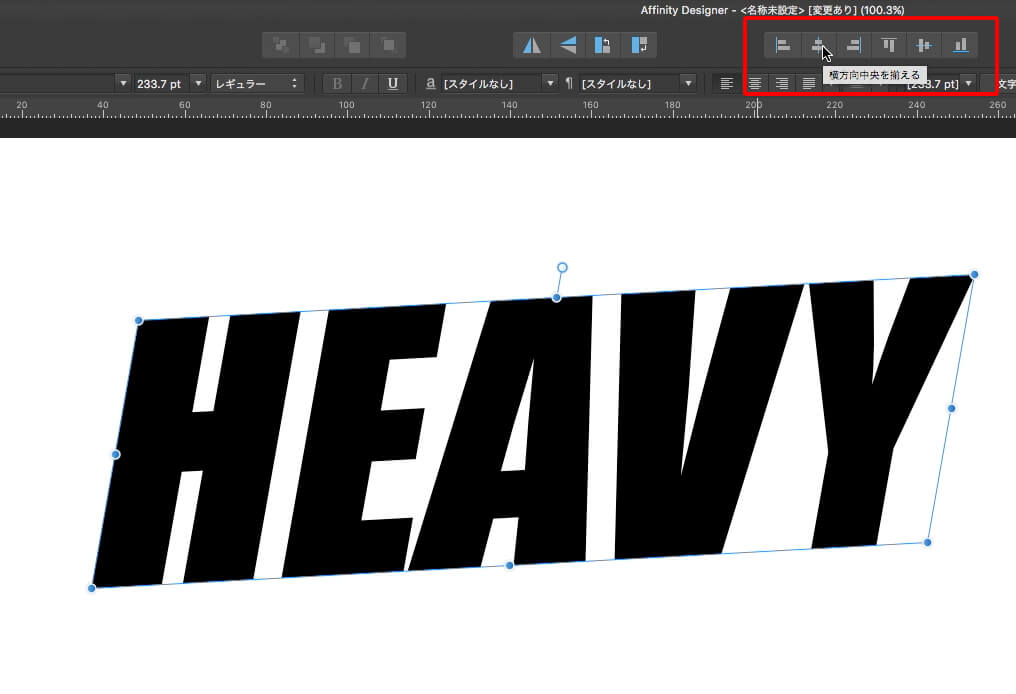Align objects to vertical middle
This screenshot has height=694, width=1016.
(924, 45)
